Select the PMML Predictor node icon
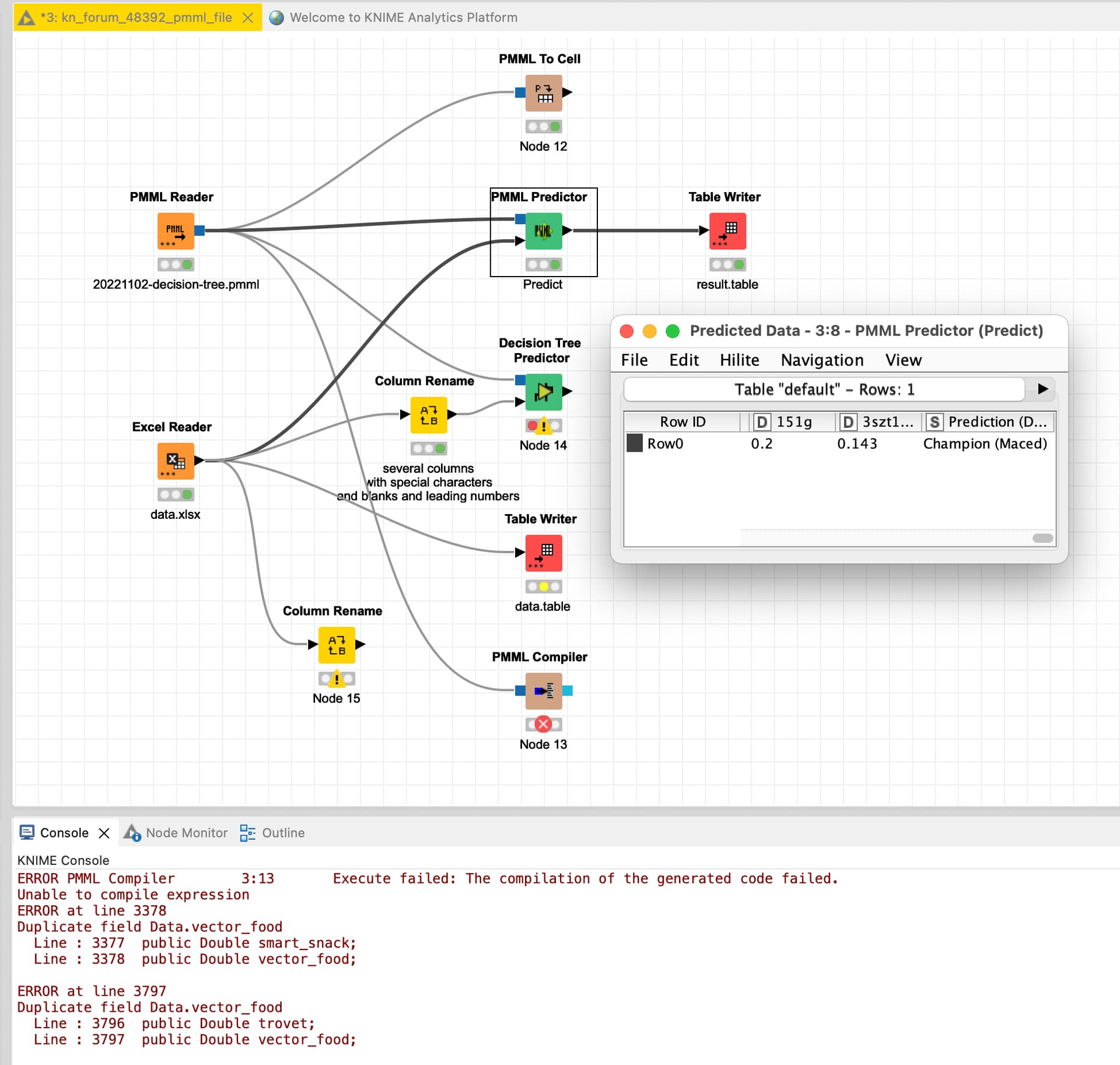The height and width of the screenshot is (1065, 1120). [544, 231]
